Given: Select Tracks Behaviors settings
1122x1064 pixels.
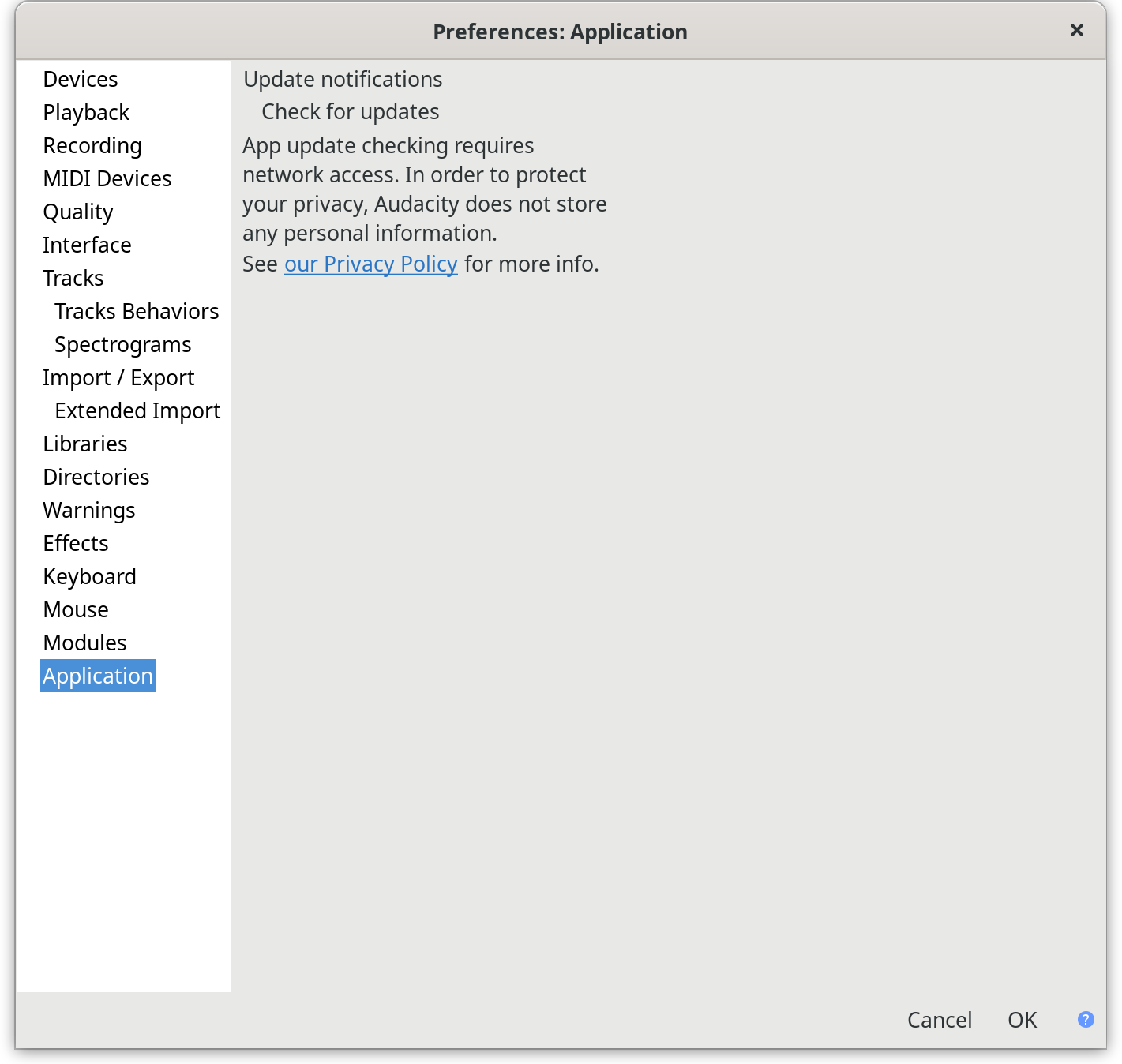Looking at the screenshot, I should [x=136, y=311].
